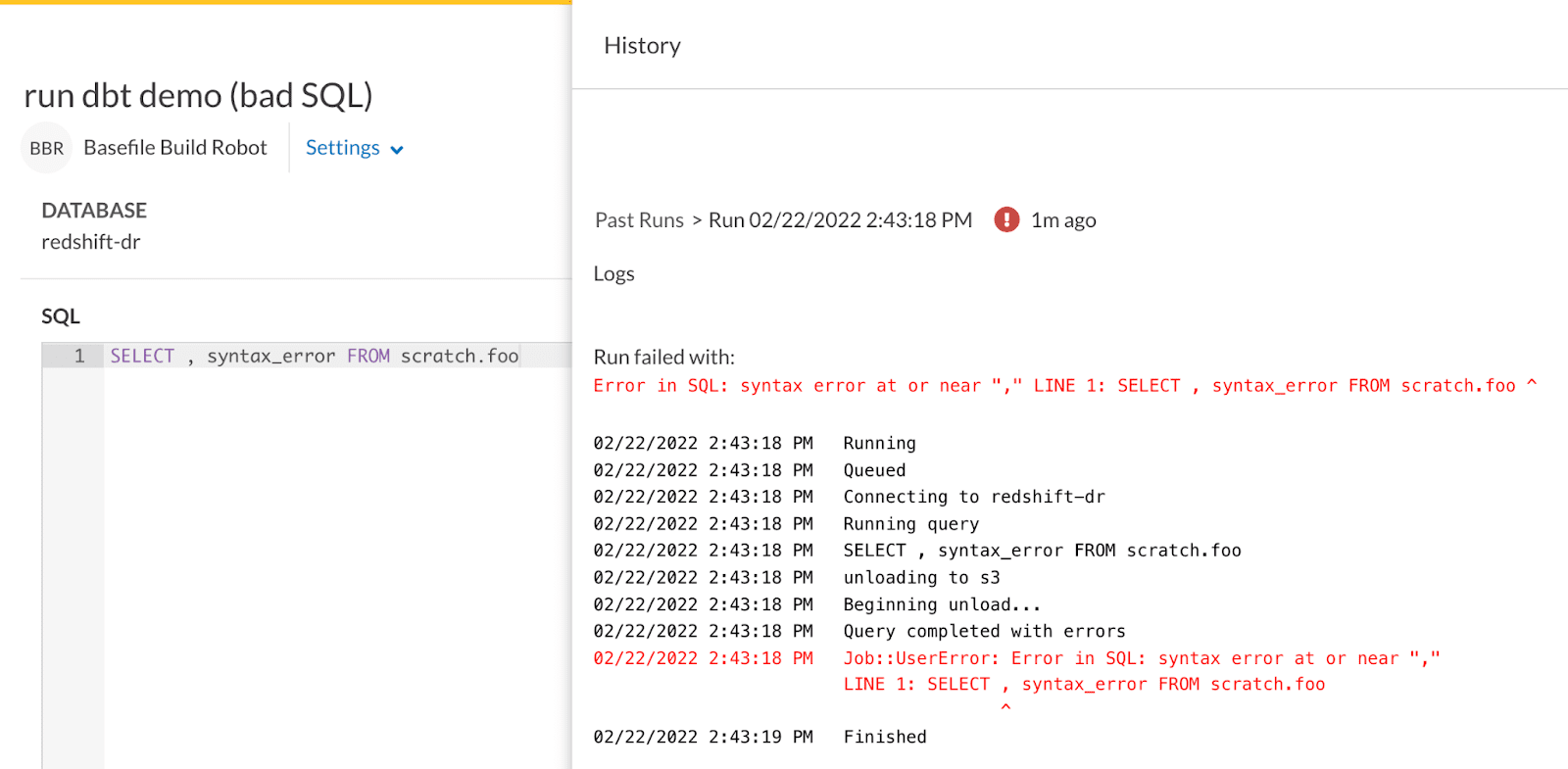Image resolution: width=1568 pixels, height=769 pixels.
Task: Click the red failed-run error icon
Action: 1006,219
